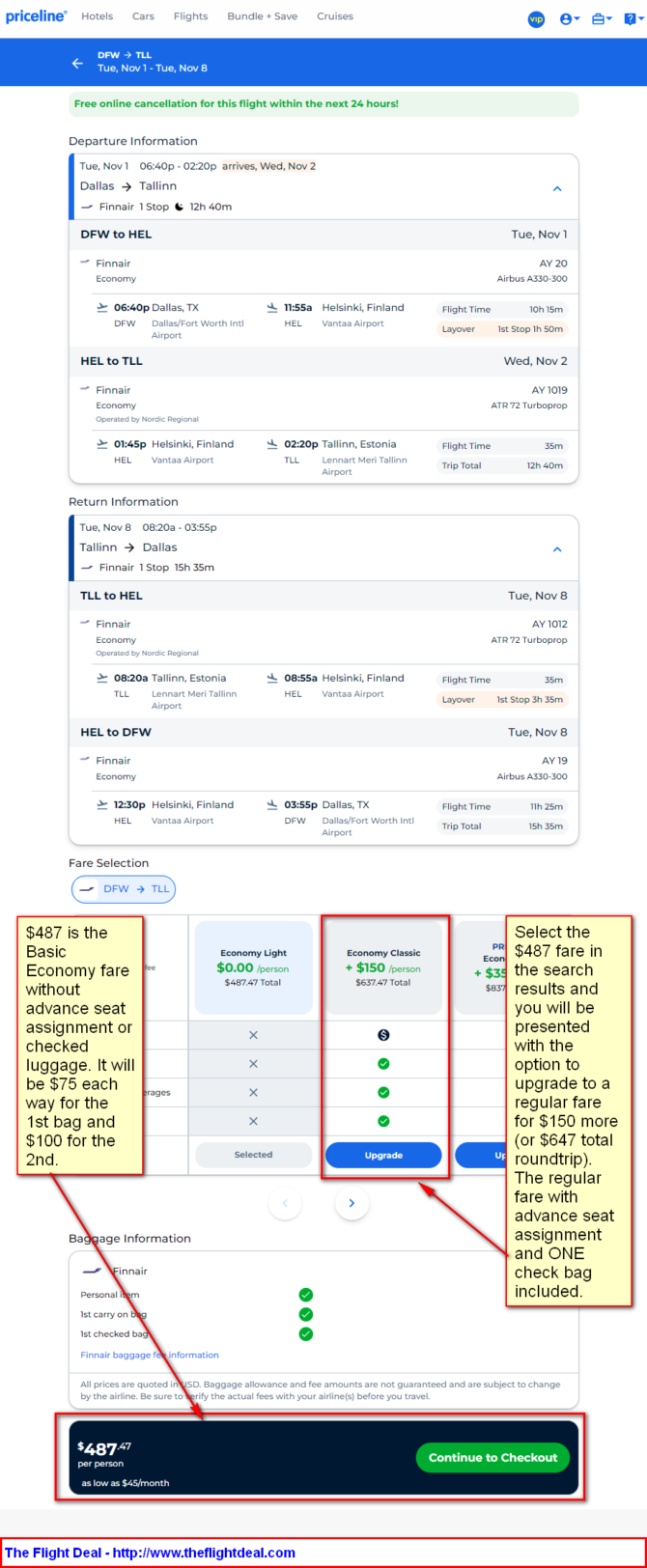Select the DFW → TLL fare tab

(x=124, y=889)
